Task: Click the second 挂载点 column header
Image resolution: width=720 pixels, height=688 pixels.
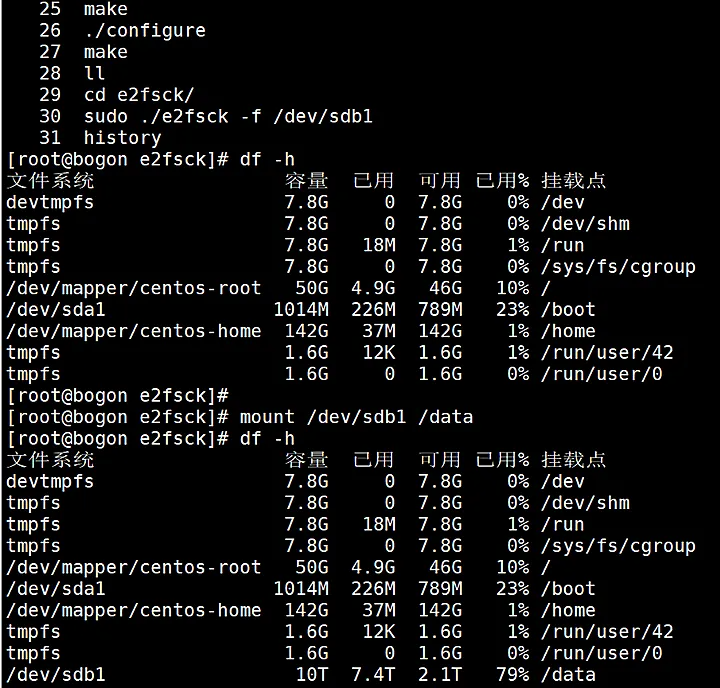Action: pos(573,460)
